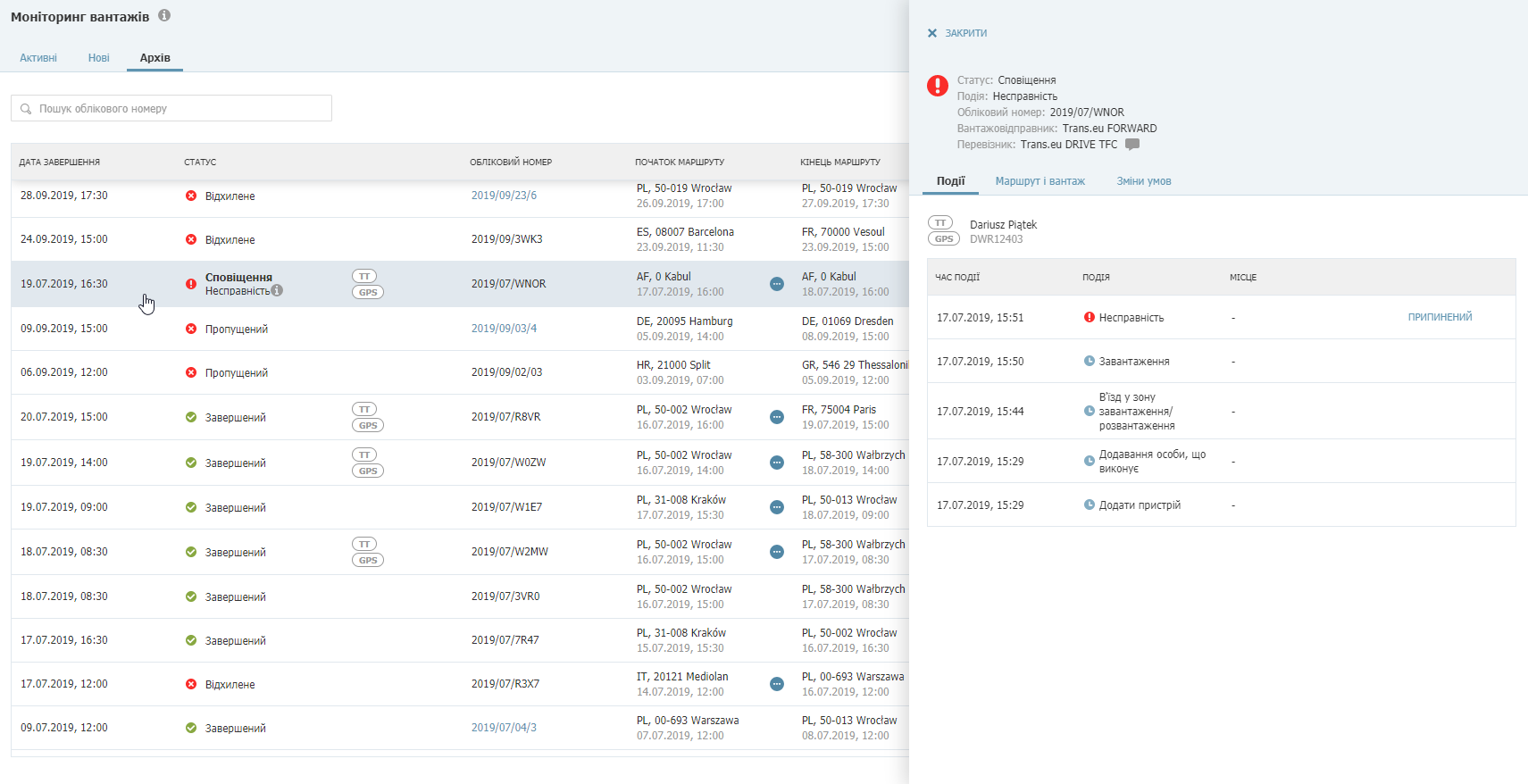This screenshot has height=784, width=1528.
Task: Select the row with number 2019/09/3WK3
Action: (460, 239)
